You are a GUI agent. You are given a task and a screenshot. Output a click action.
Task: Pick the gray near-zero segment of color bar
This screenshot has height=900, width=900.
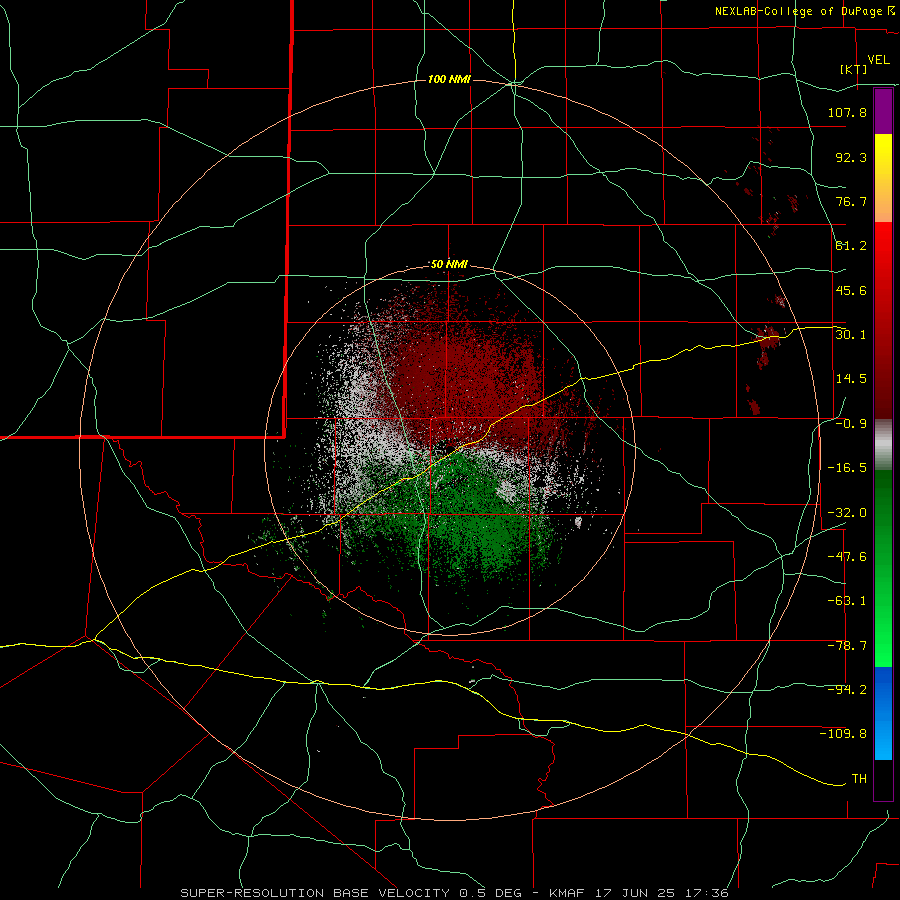click(x=883, y=444)
